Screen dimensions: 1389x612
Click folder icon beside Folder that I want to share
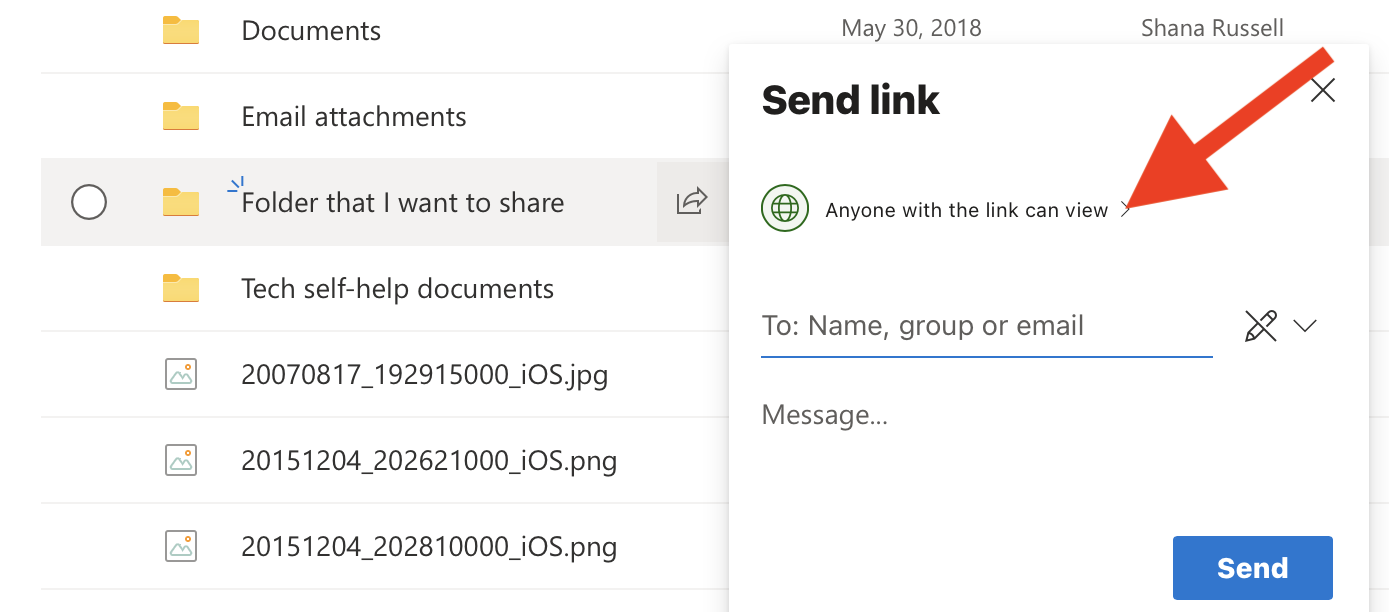pyautogui.click(x=181, y=202)
